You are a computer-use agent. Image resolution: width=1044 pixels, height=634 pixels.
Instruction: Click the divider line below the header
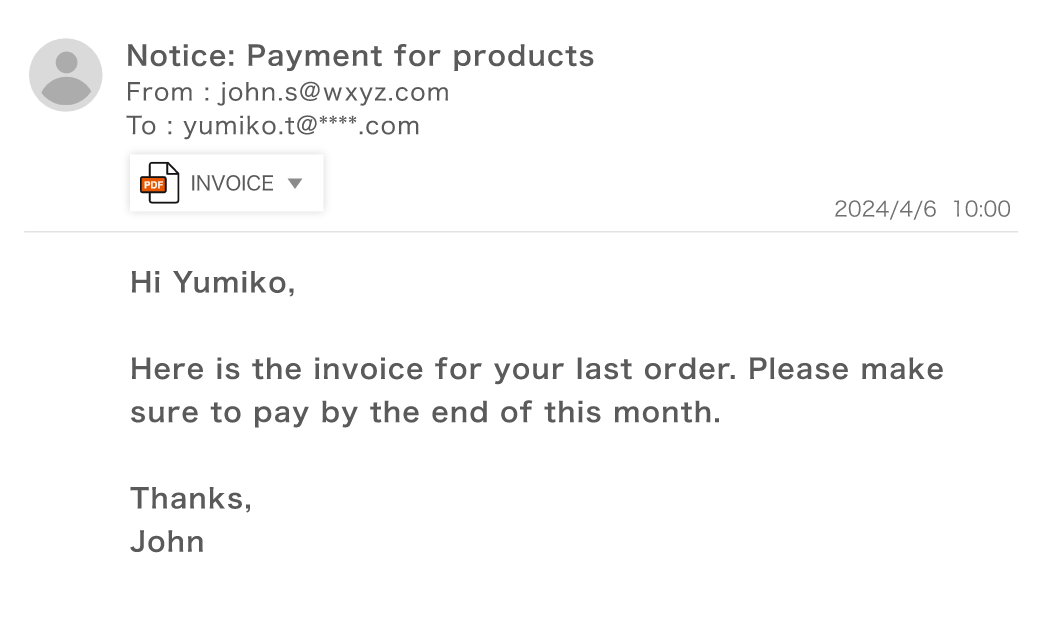(x=520, y=232)
